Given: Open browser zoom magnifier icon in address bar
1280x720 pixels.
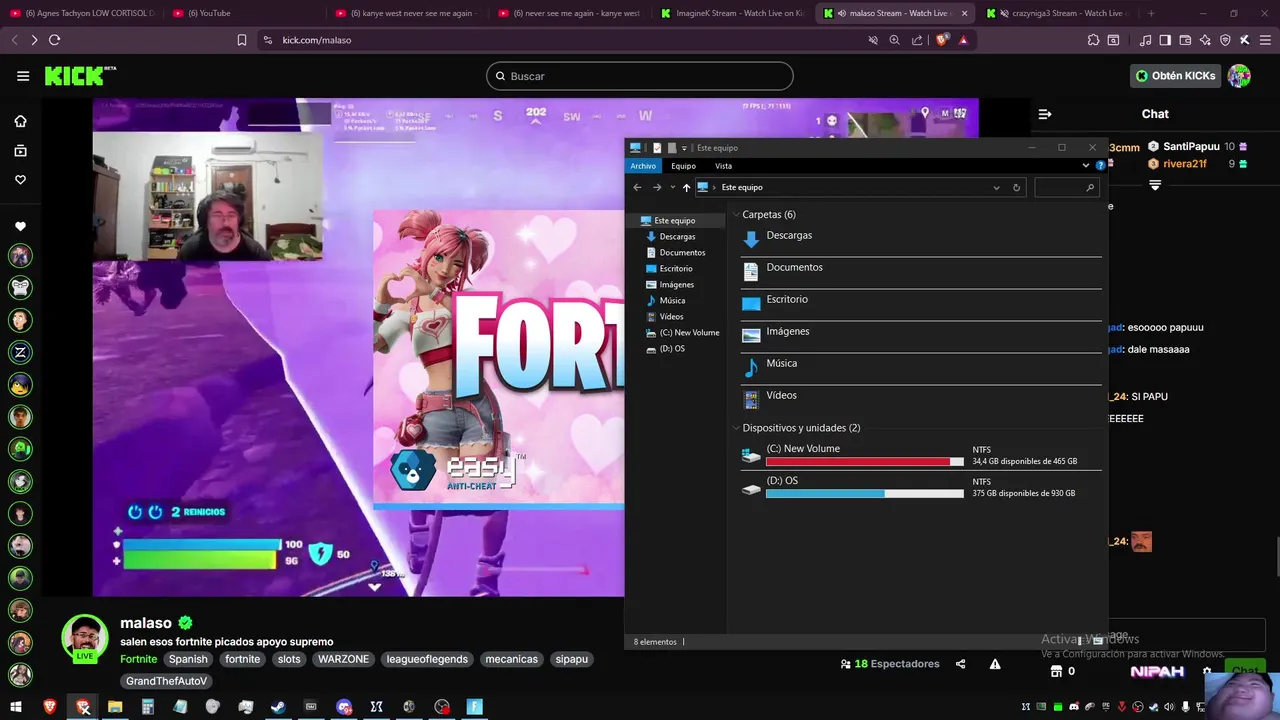Looking at the screenshot, I should (x=894, y=40).
